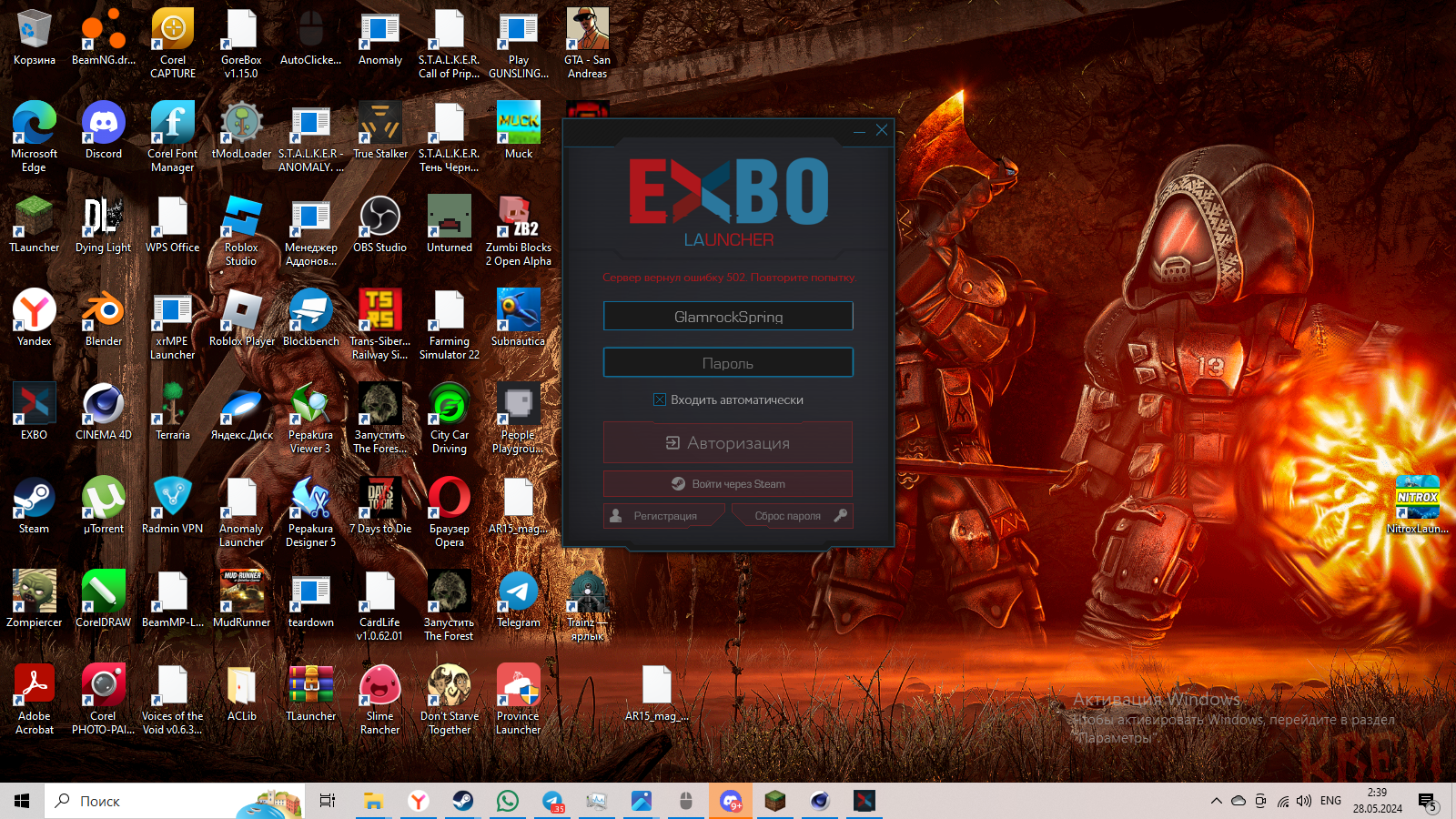The width and height of the screenshot is (1456, 819).
Task: Click the taskbar search box Поиск
Action: (174, 801)
